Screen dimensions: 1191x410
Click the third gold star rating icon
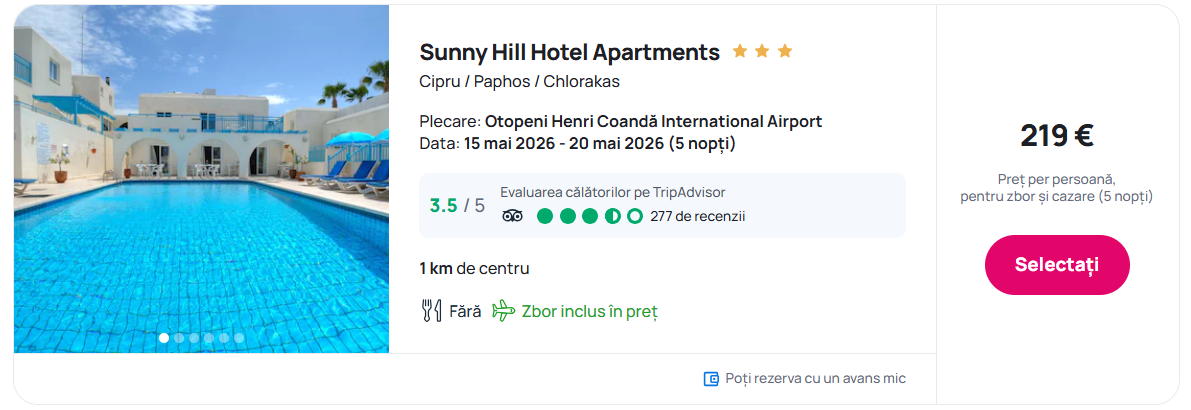point(785,51)
